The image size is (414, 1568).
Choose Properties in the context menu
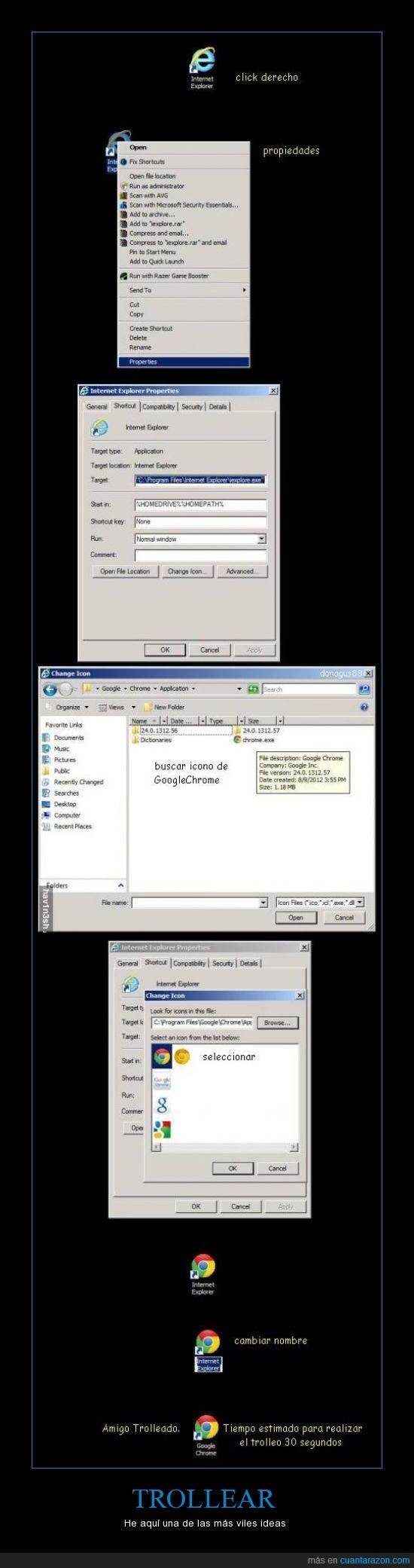pos(184,362)
